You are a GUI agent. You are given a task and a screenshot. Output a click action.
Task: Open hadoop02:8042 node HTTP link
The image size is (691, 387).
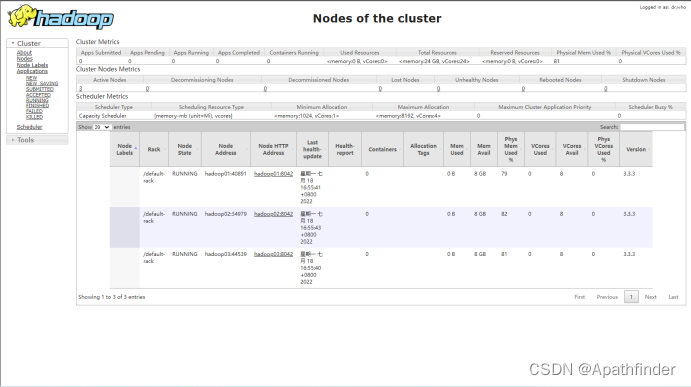click(273, 214)
